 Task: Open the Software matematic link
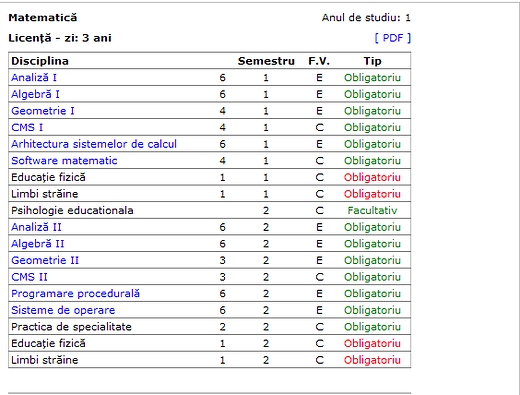click(64, 161)
